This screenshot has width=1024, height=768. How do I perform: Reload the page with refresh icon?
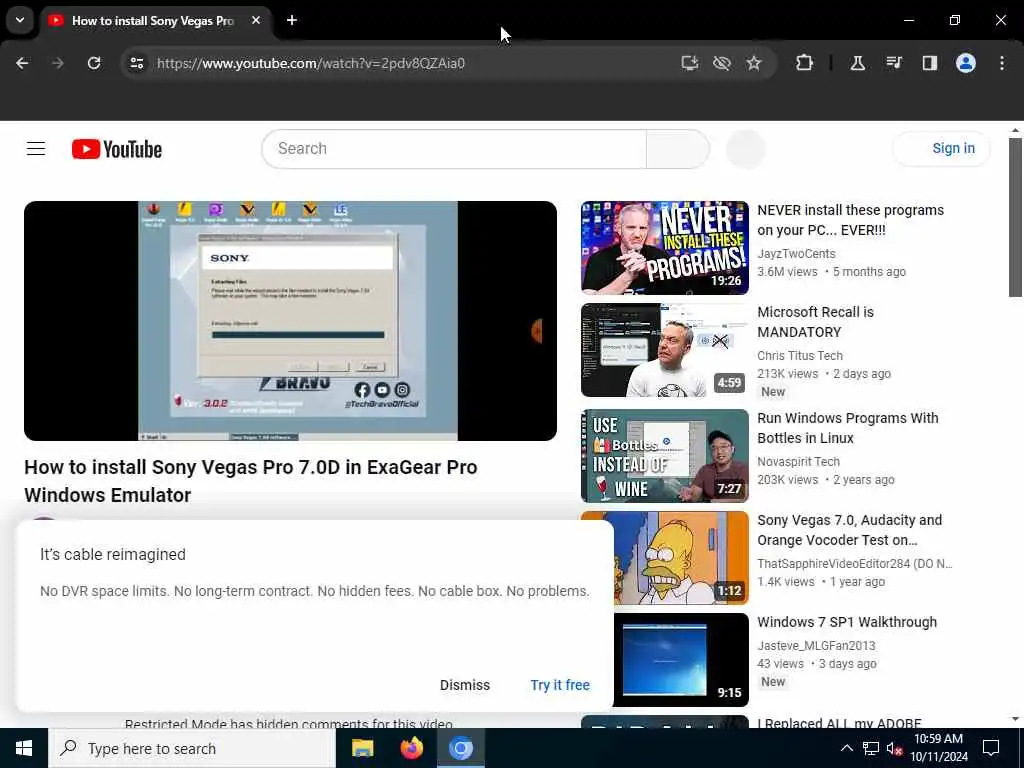[x=94, y=63]
